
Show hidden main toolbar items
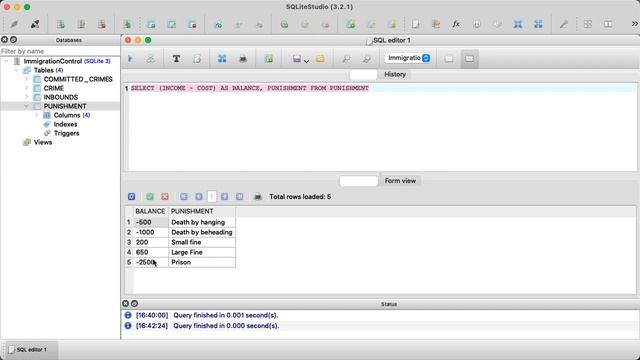pyautogui.click(x=635, y=24)
